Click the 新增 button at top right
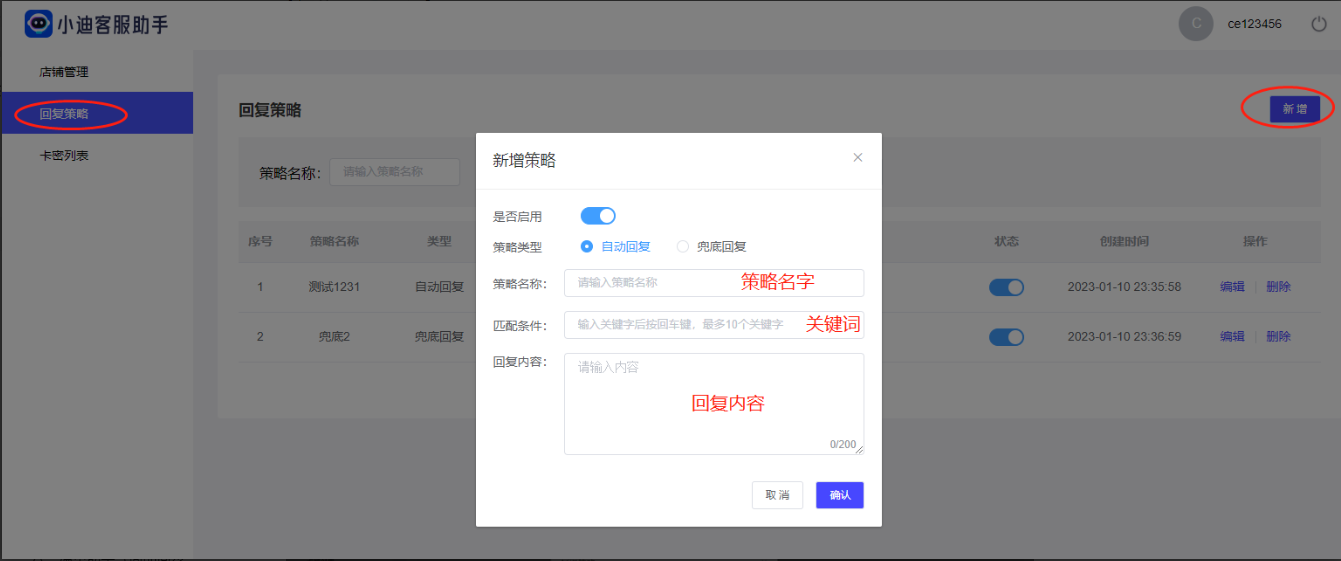1341x561 pixels. click(1295, 109)
